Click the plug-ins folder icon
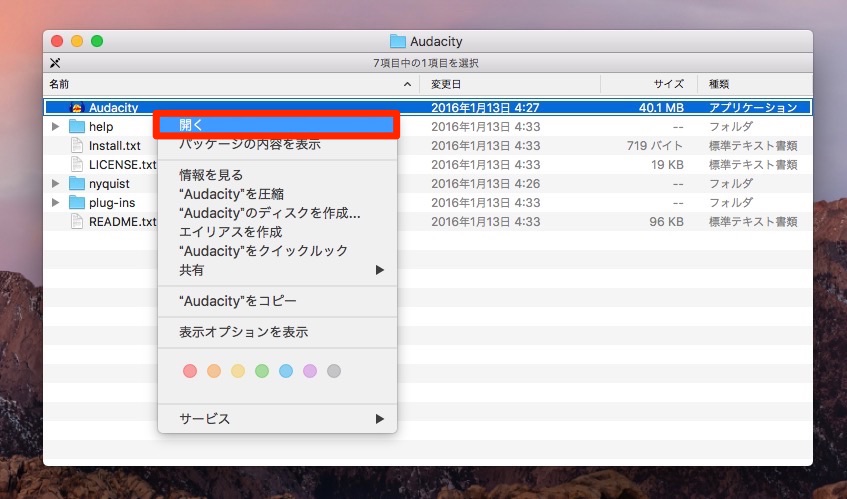 click(x=77, y=203)
